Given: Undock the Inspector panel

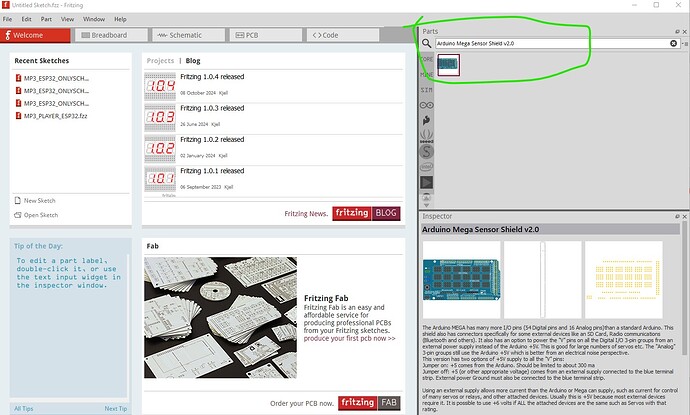Looking at the screenshot, I should 677,217.
